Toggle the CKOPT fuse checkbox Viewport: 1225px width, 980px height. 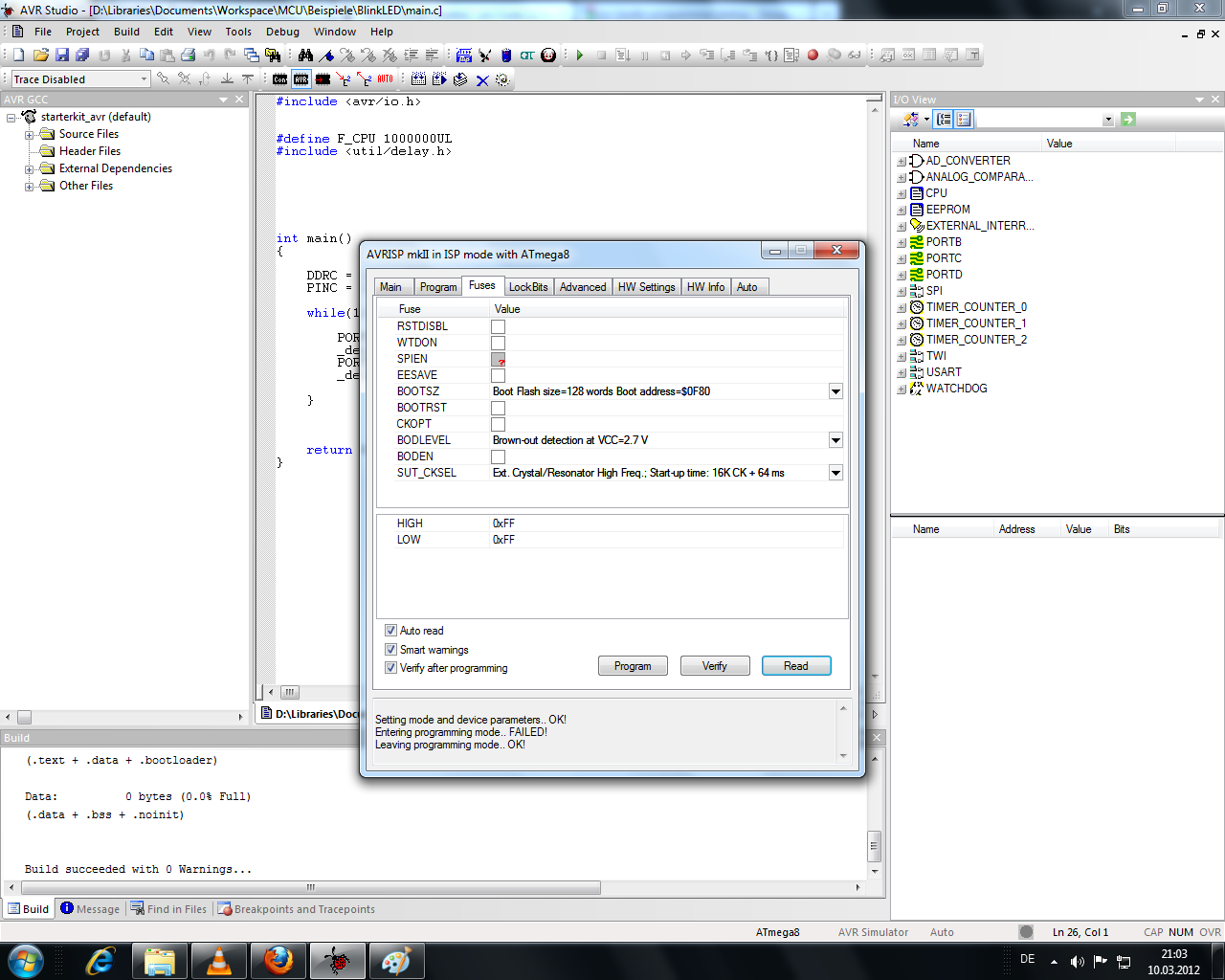pos(498,424)
